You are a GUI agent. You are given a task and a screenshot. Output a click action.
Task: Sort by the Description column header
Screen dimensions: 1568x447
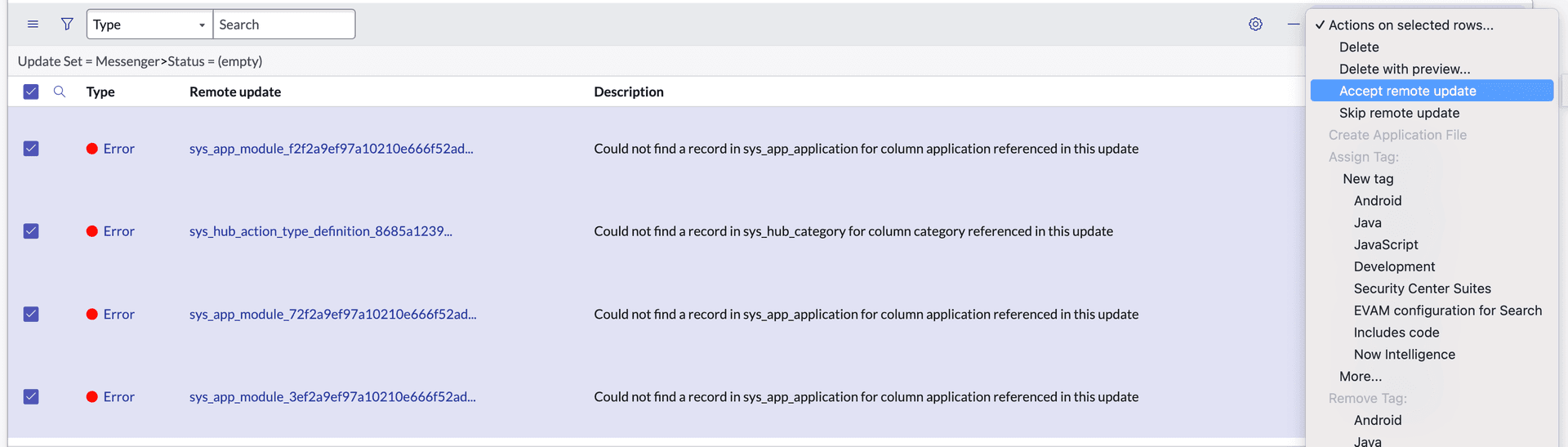(x=629, y=92)
